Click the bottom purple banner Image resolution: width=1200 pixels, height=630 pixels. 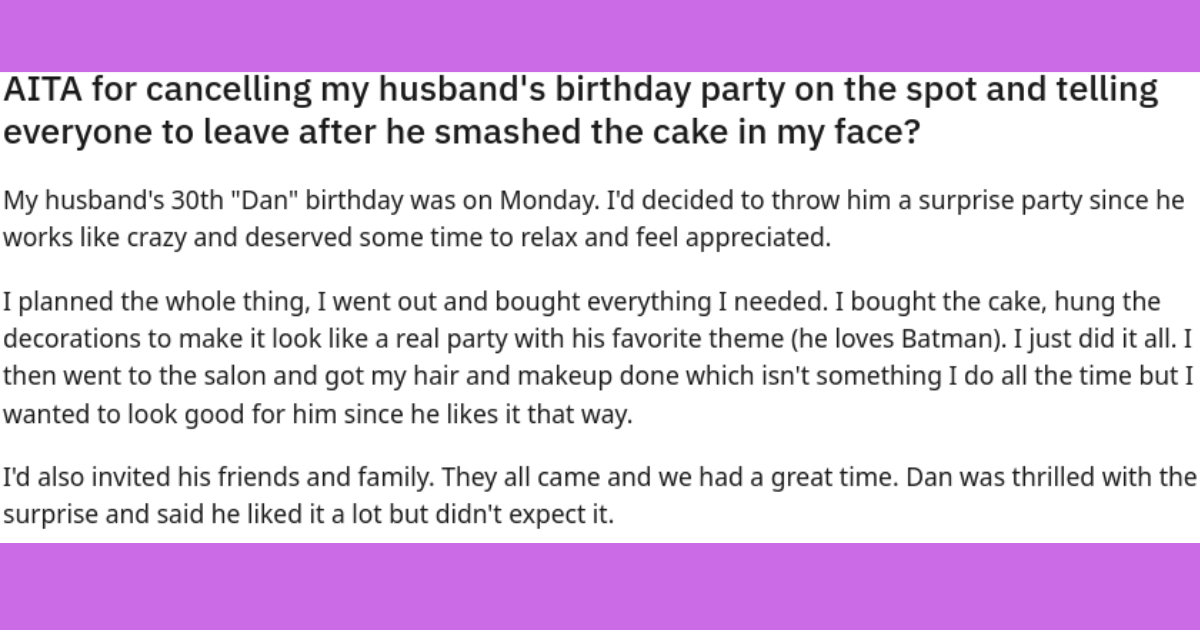(600, 587)
